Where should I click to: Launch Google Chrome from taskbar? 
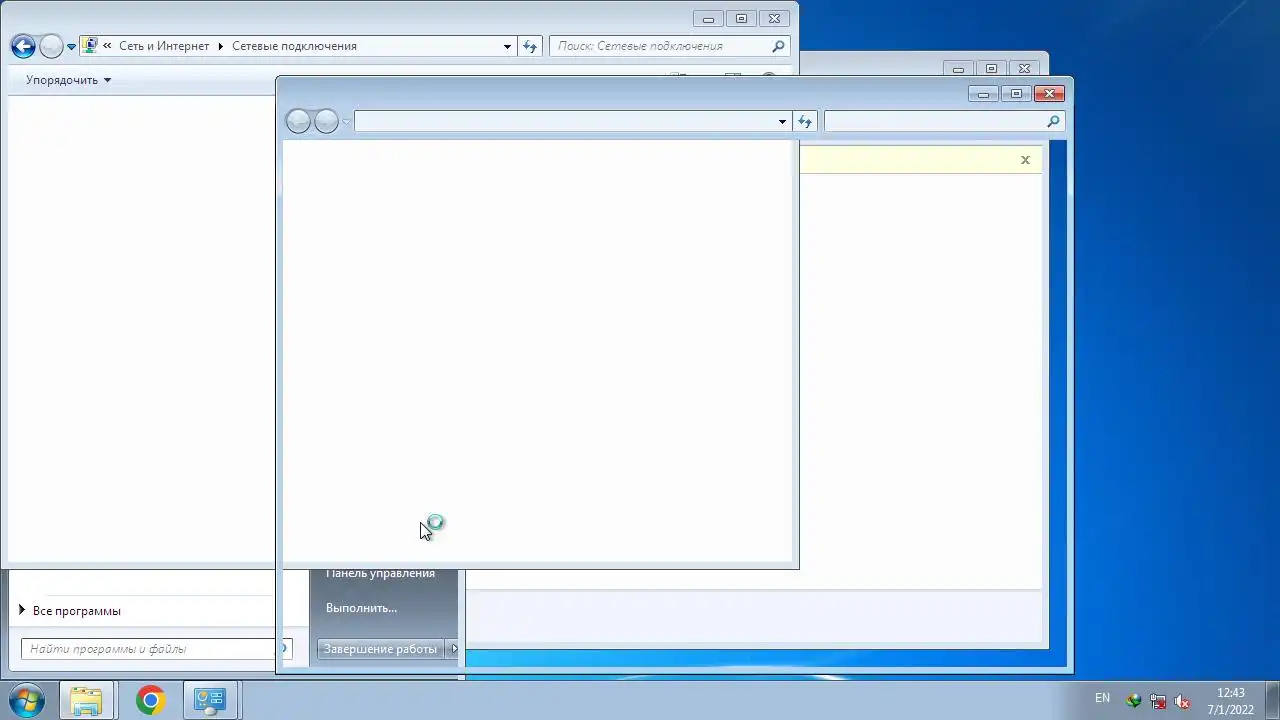150,701
